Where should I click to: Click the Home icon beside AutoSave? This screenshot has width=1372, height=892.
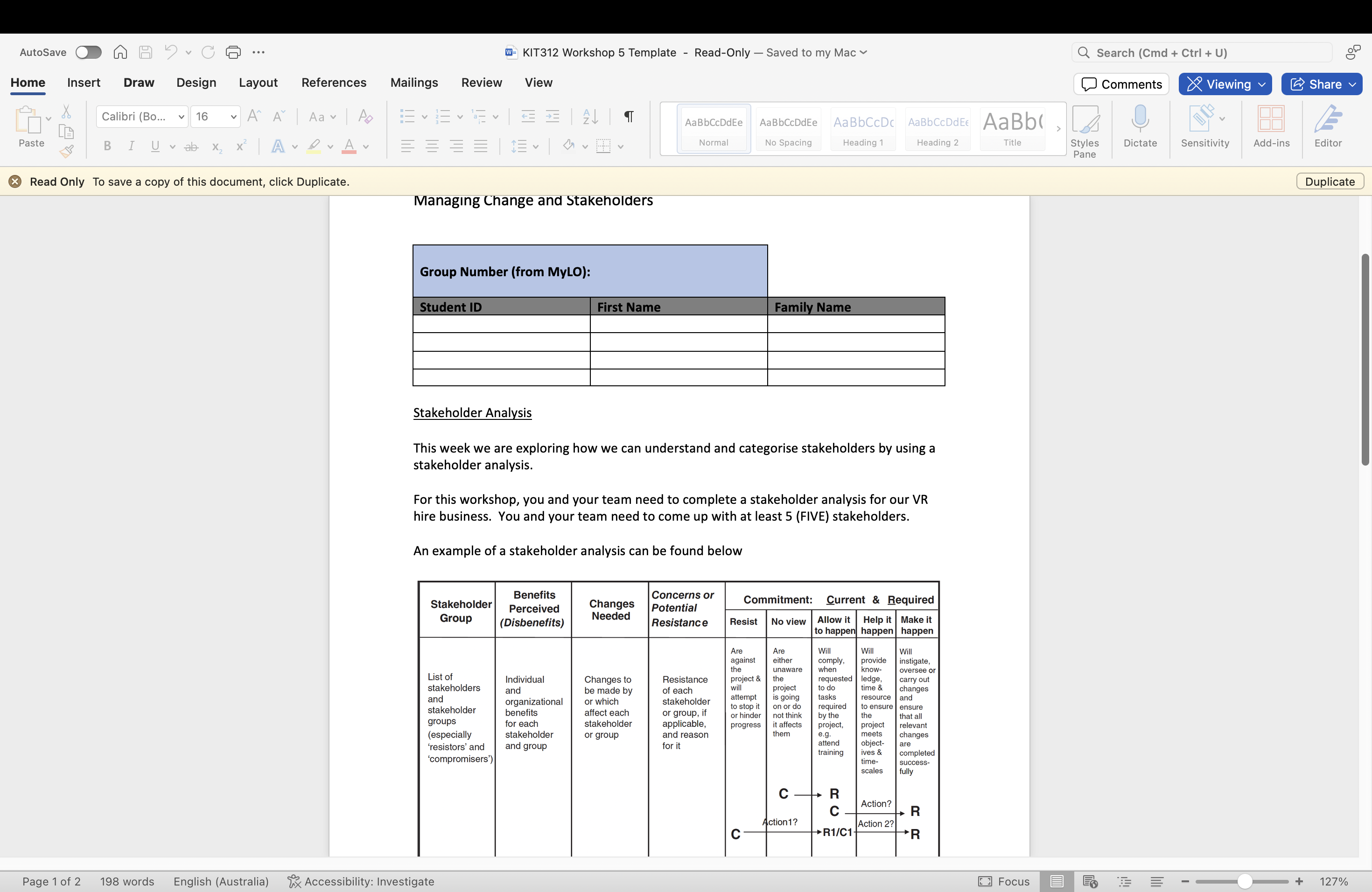coord(120,52)
